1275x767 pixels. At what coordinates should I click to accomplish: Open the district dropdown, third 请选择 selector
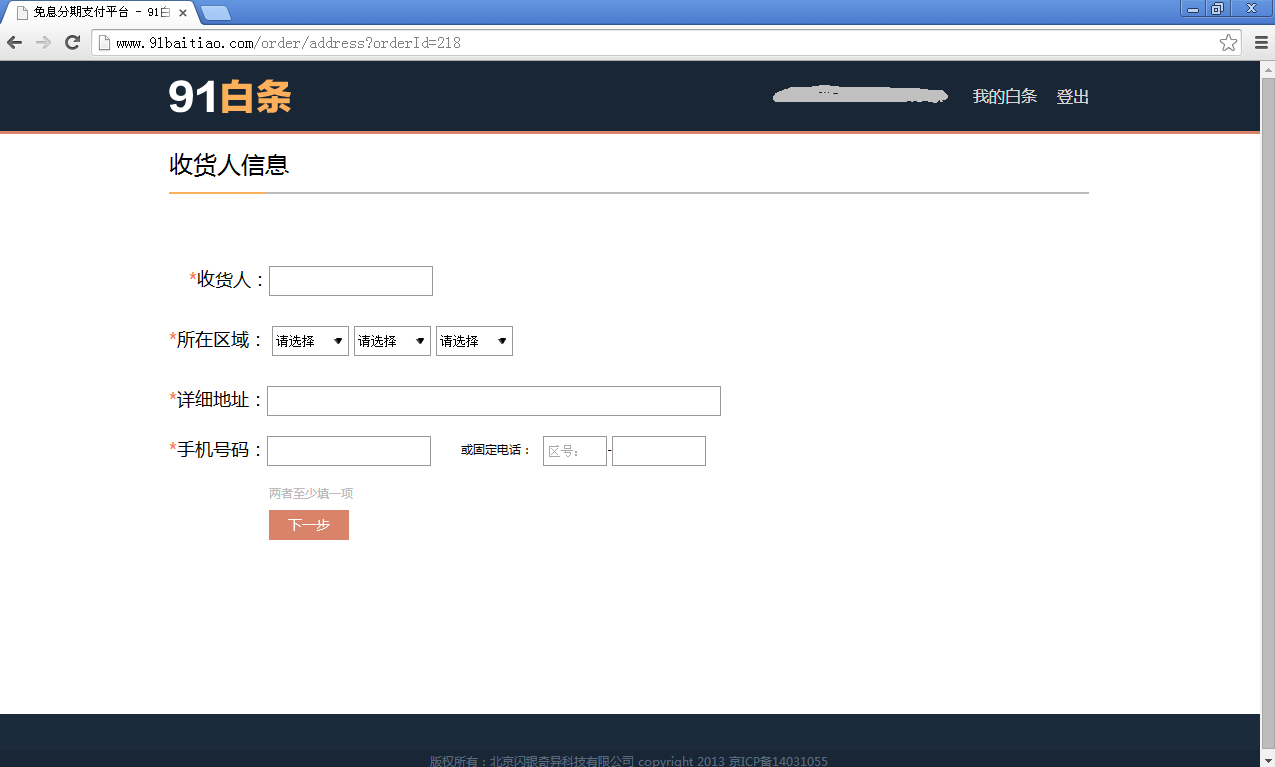(x=473, y=340)
